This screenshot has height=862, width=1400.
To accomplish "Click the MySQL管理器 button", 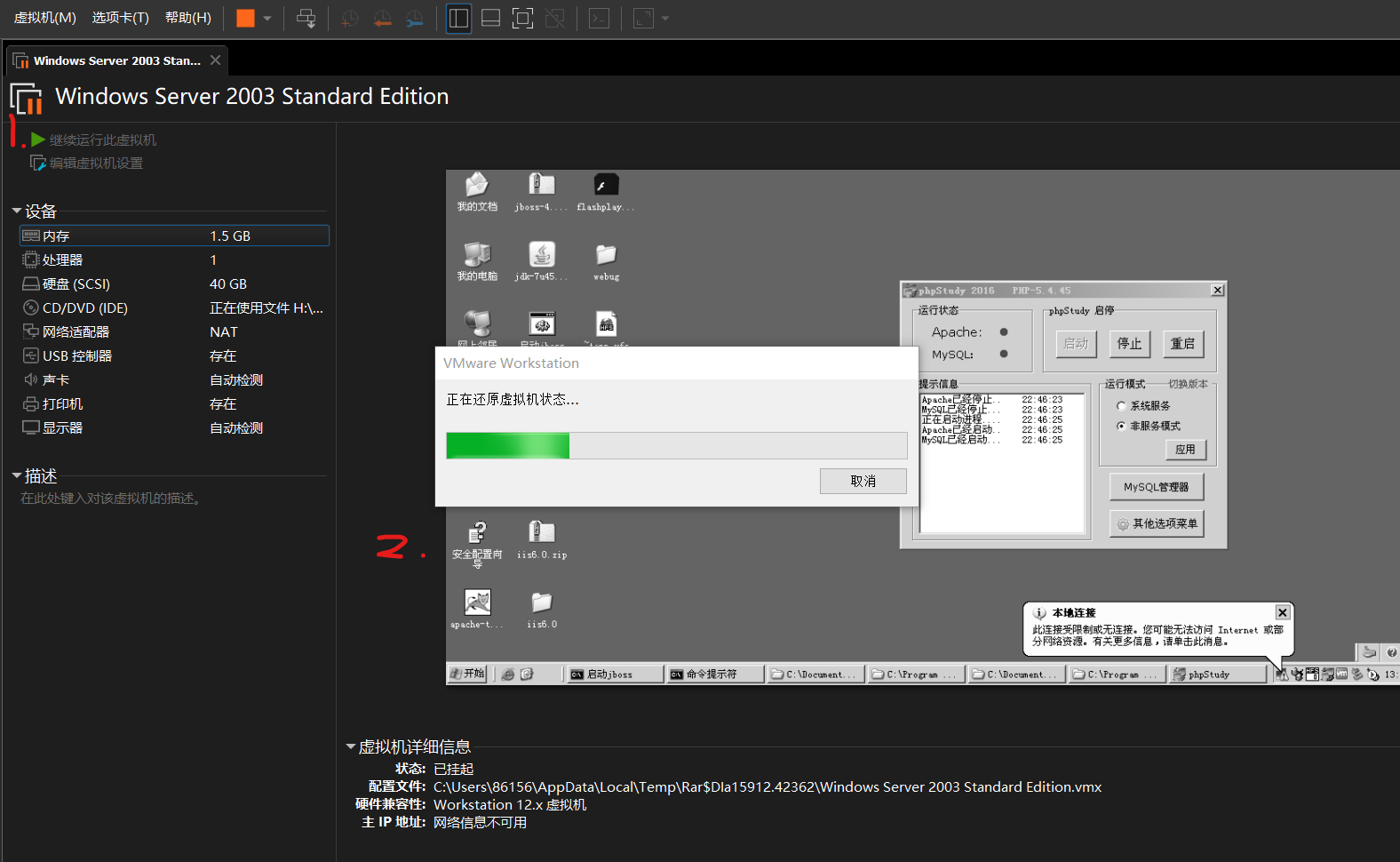I will (1156, 487).
